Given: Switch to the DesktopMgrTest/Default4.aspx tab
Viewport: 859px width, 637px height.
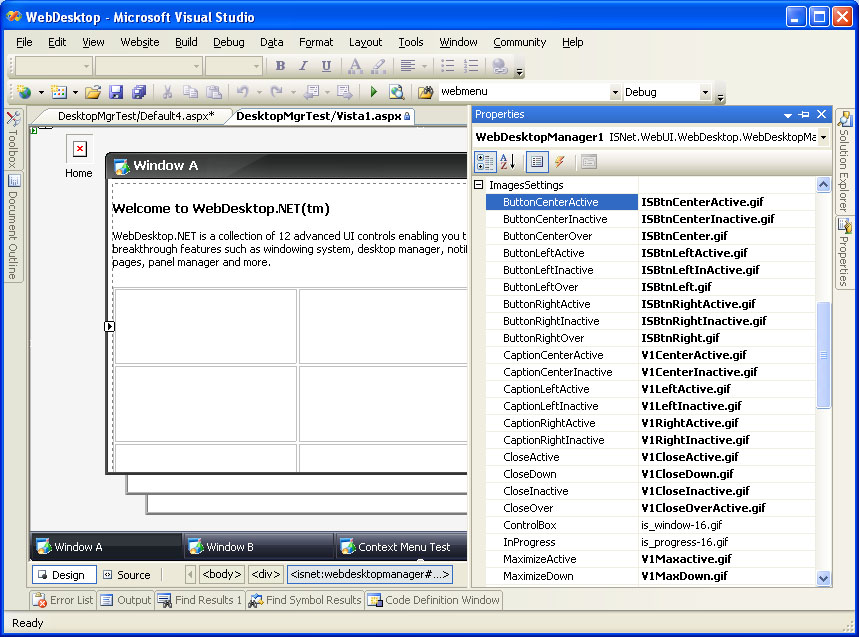Looking at the screenshot, I should [135, 116].
